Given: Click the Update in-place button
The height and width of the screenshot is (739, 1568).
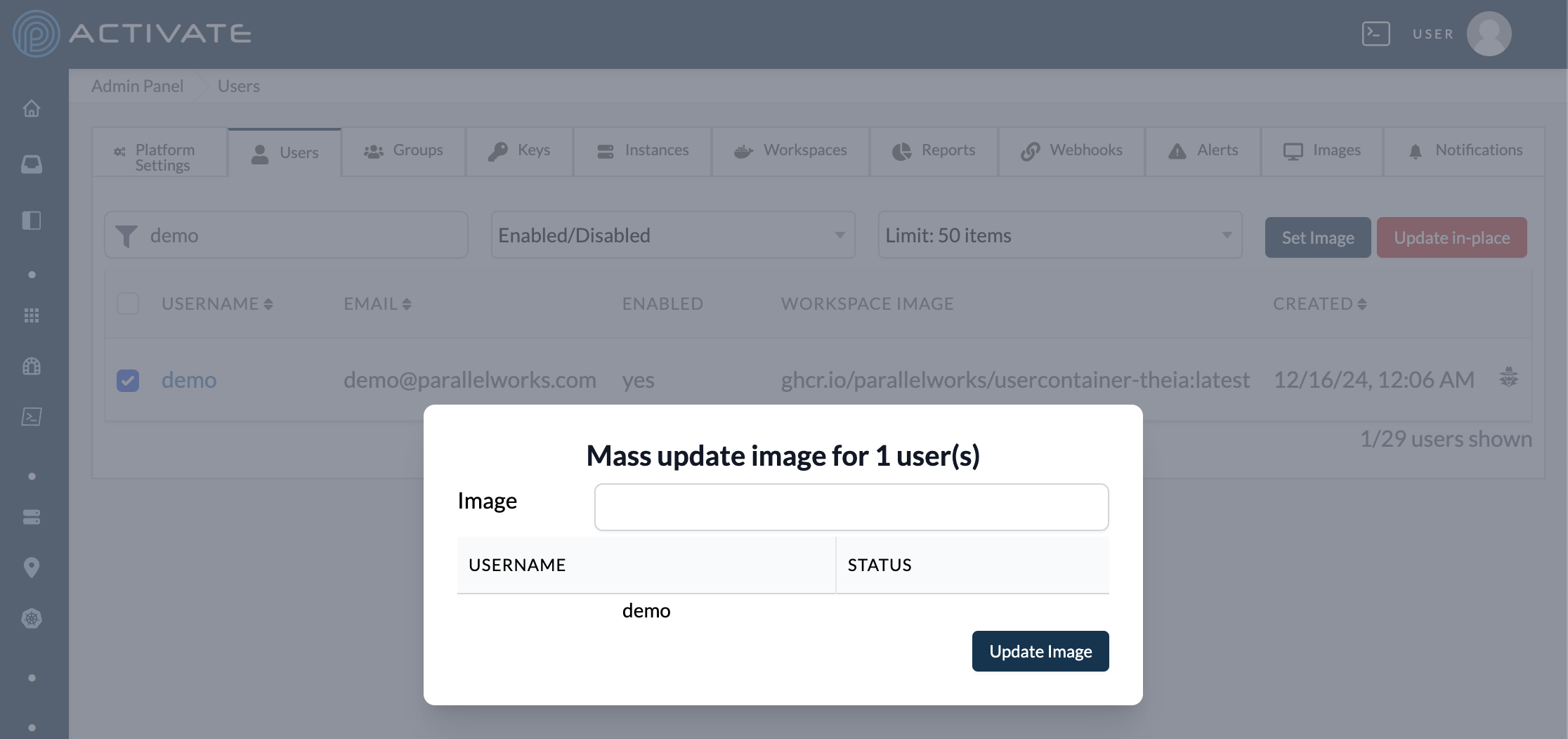Looking at the screenshot, I should tap(1452, 237).
